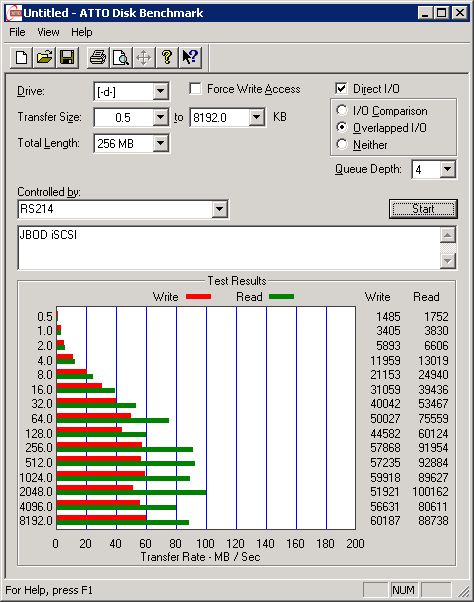This screenshot has width=474, height=602.
Task: Print results using the printer icon
Action: coord(98,58)
